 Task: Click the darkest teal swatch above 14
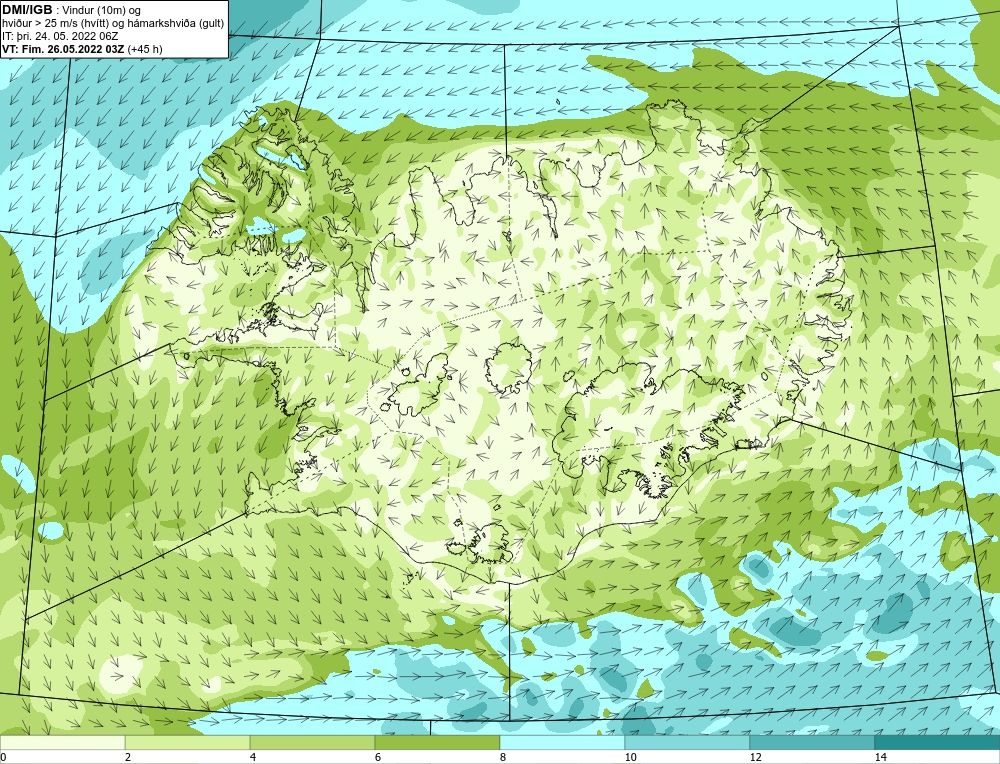tap(938, 742)
